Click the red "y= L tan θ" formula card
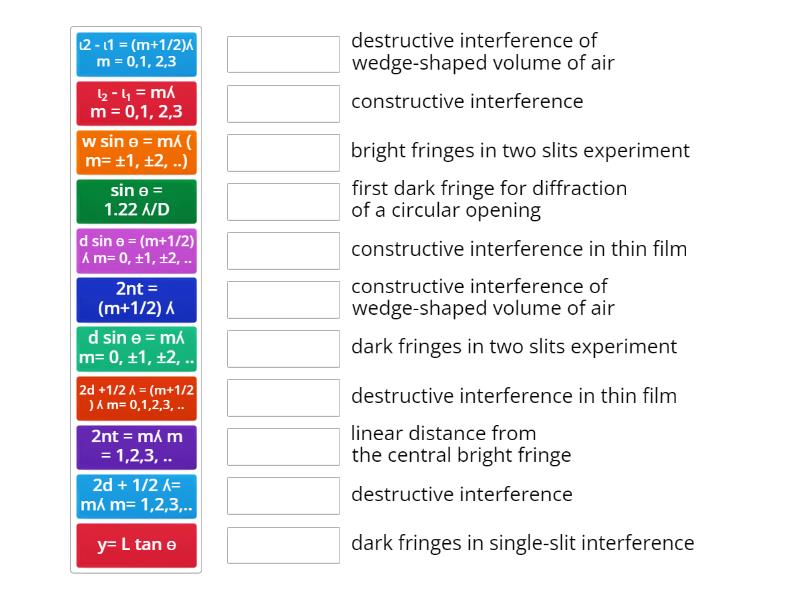This screenshot has width=800, height=600. 136,544
